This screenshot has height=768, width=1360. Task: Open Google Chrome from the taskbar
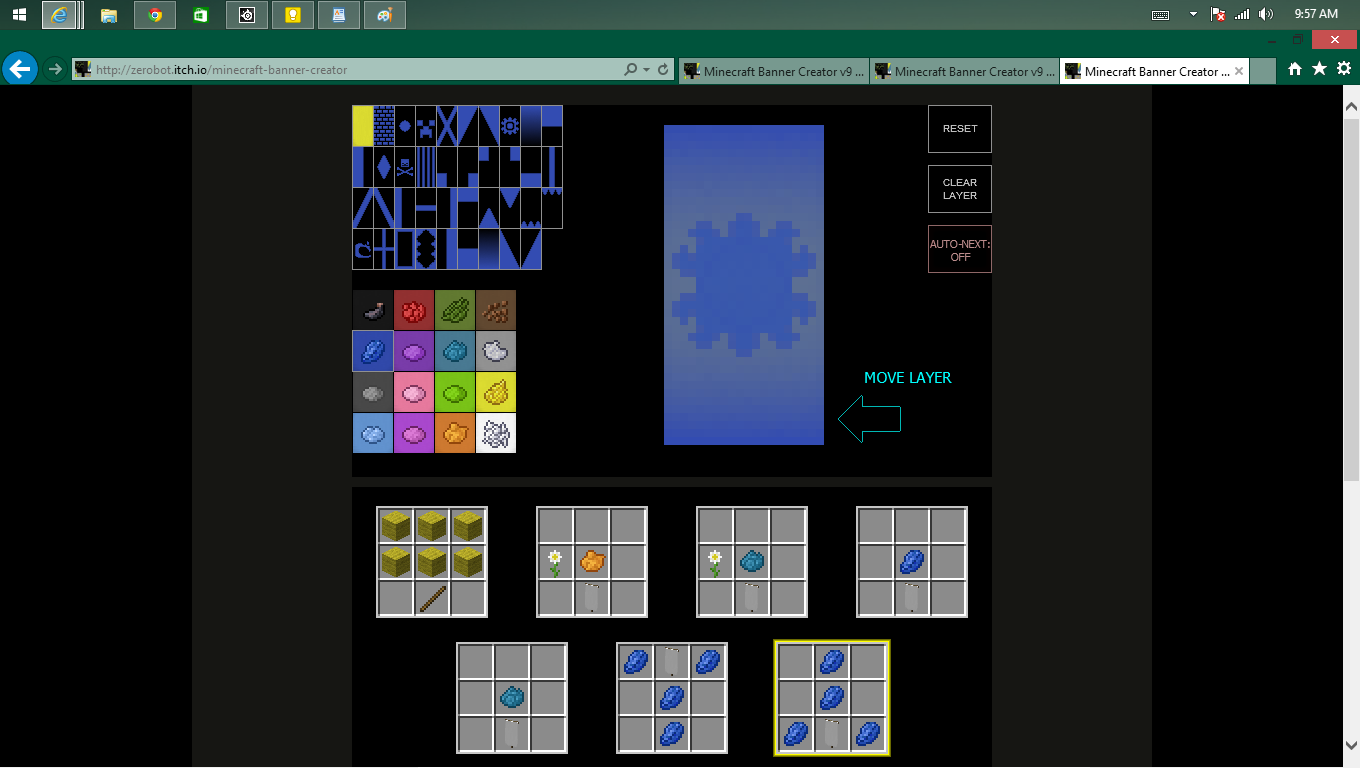(x=155, y=15)
